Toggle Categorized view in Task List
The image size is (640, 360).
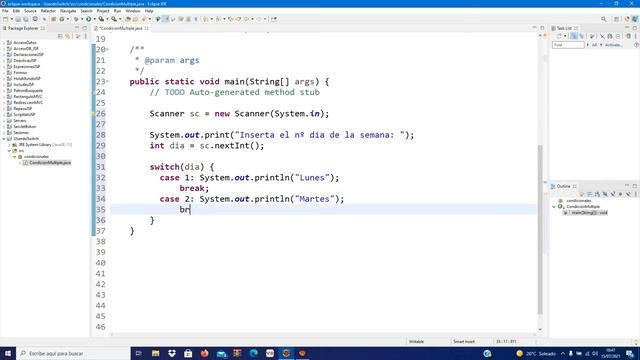click(x=574, y=36)
